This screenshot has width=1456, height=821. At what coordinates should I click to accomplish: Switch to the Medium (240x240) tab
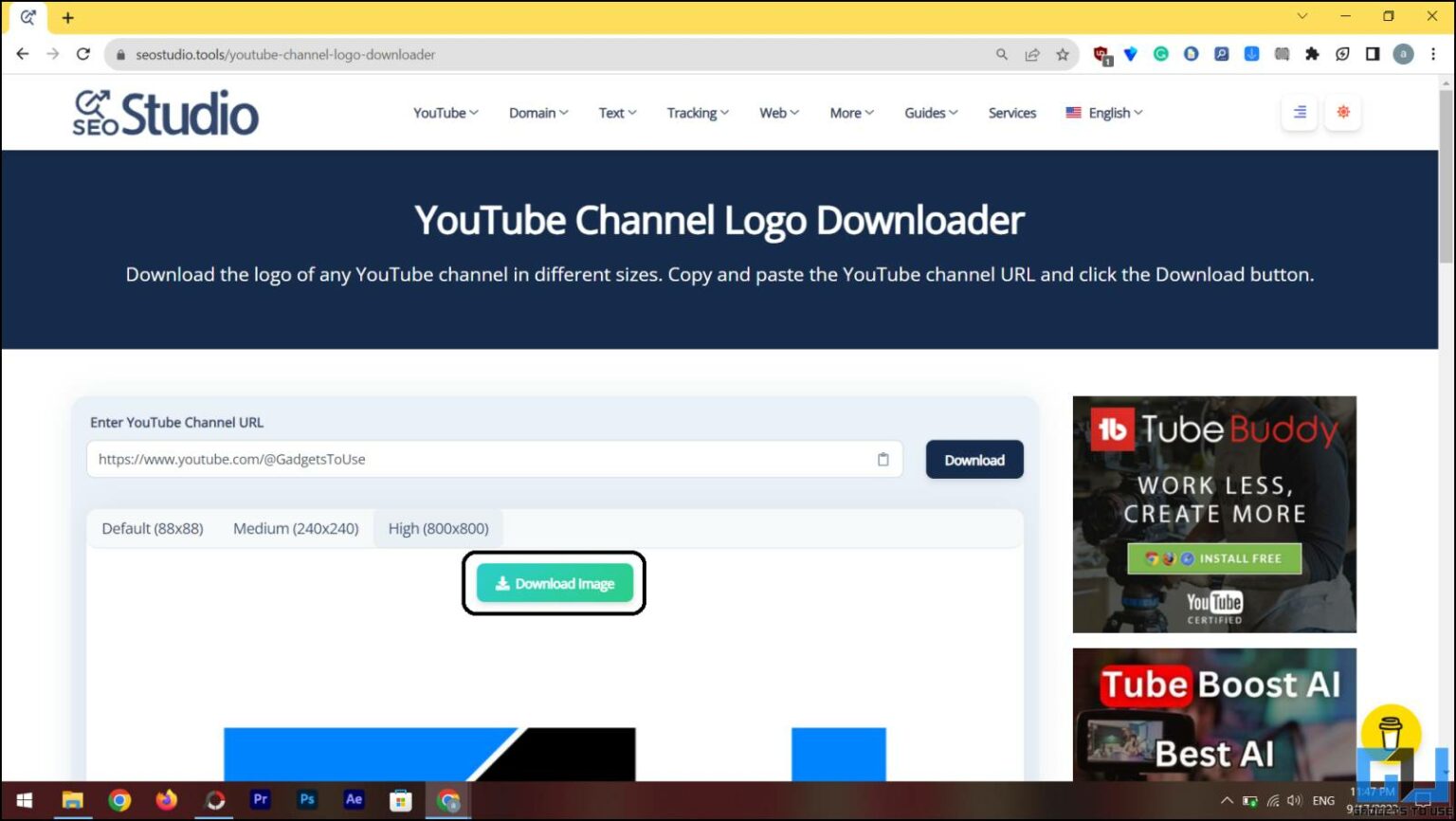point(296,528)
